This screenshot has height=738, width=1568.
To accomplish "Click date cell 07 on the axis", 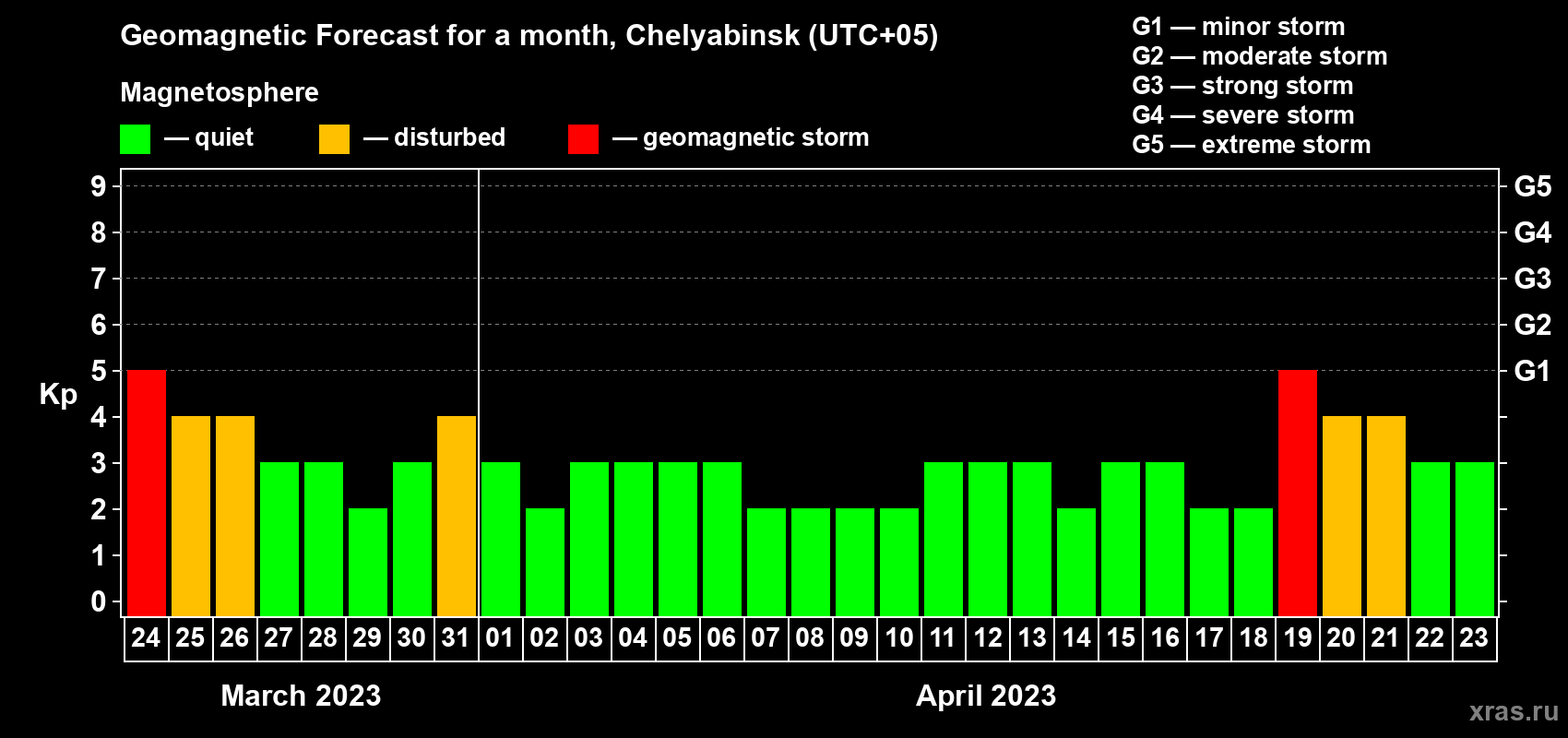I will pos(766,638).
